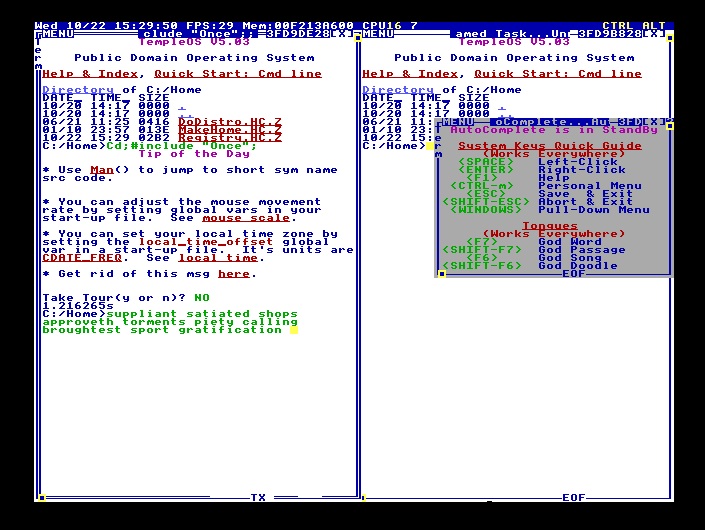The height and width of the screenshot is (530, 705).
Task: Close the left terminal window with [X]
Action: (342, 34)
